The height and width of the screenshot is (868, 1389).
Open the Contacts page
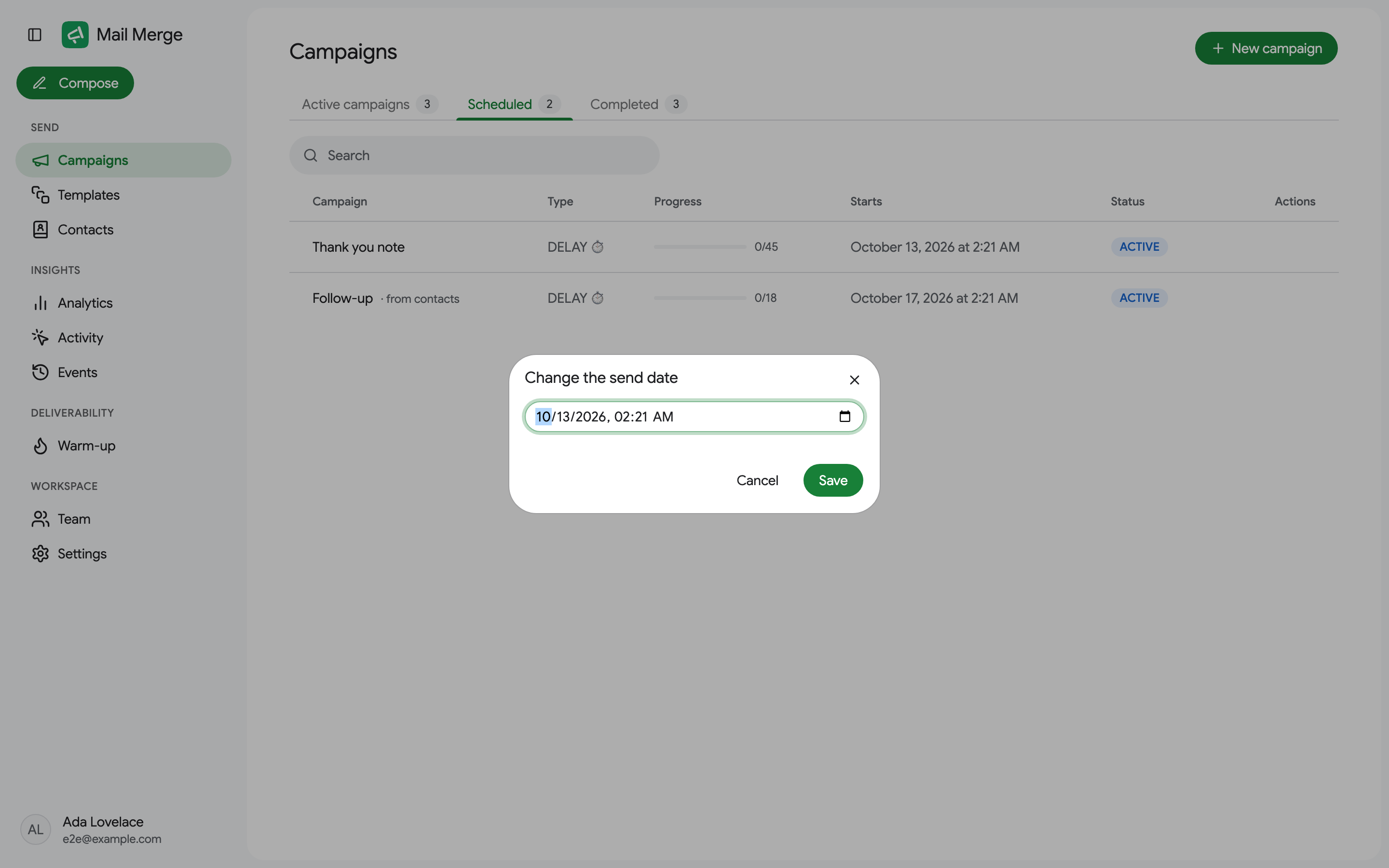(123, 230)
